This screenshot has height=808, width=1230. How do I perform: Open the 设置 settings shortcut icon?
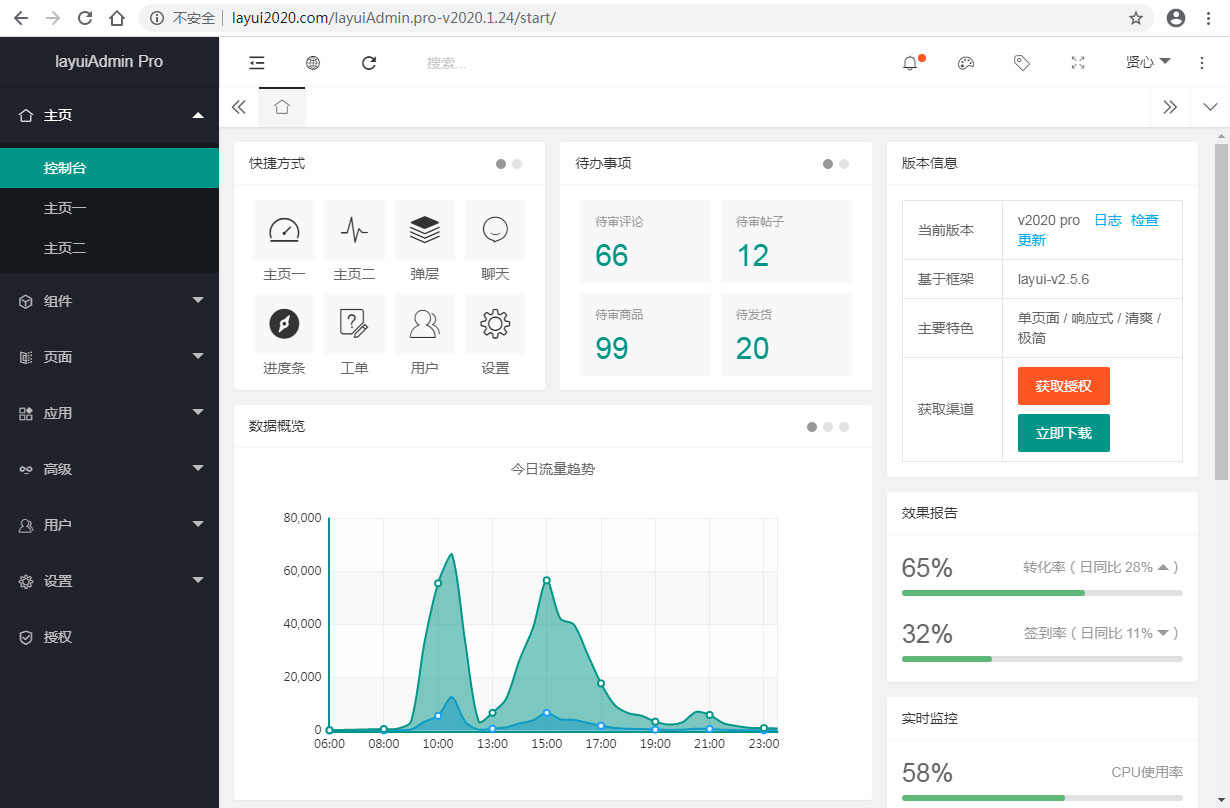[x=495, y=325]
